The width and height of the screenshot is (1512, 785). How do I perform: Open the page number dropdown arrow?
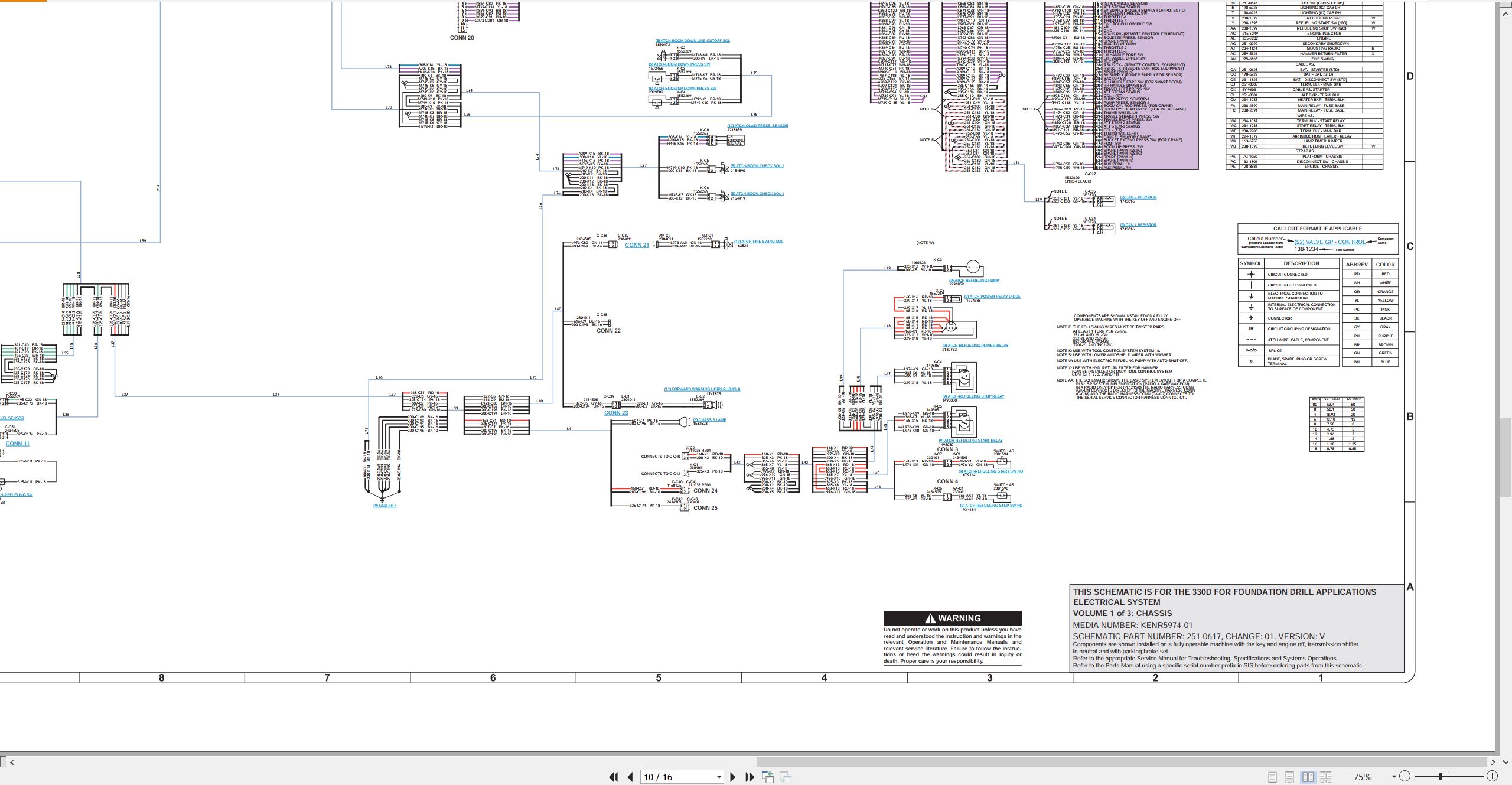click(x=719, y=777)
